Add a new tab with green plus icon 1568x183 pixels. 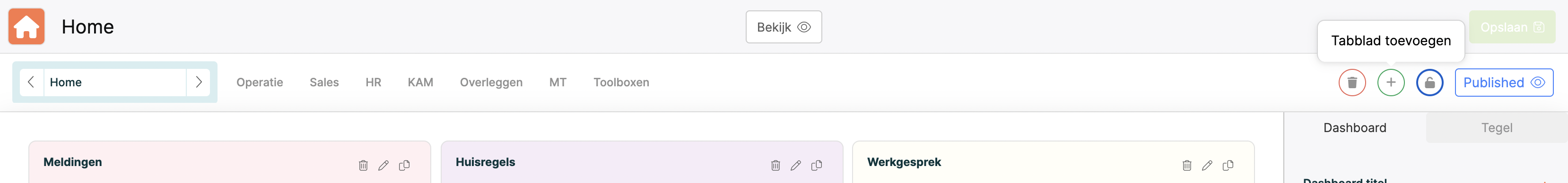coord(1391,83)
